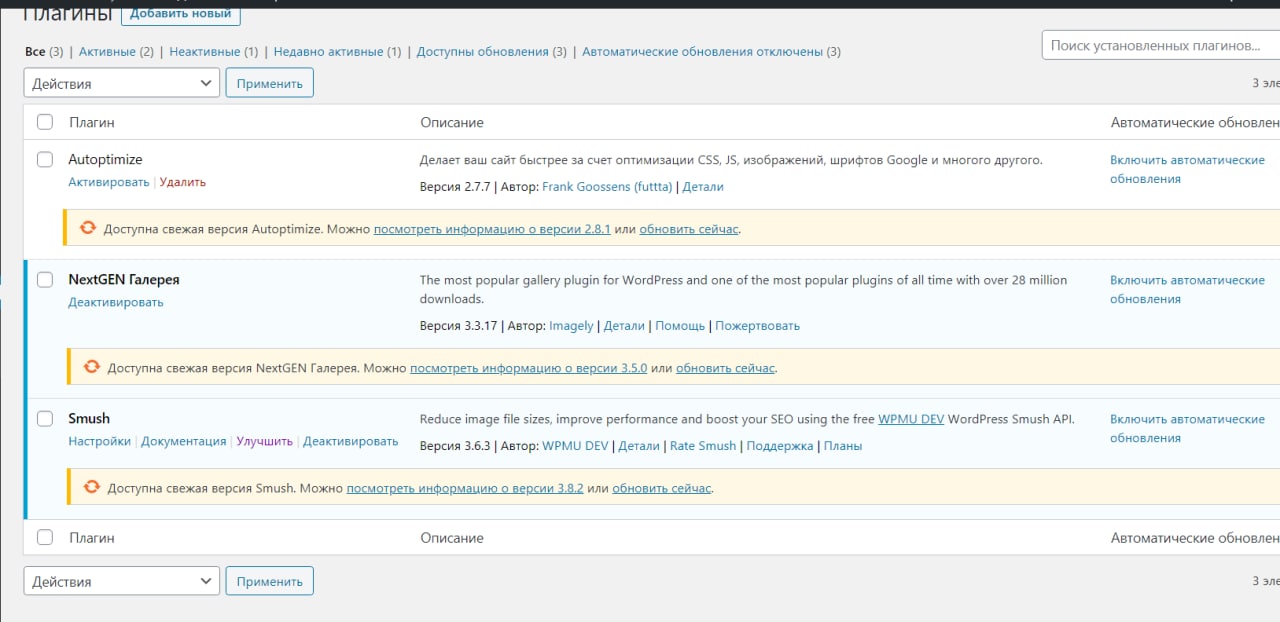Enable automatic updates for Autoptimize
The height and width of the screenshot is (622, 1280).
pos(1187,169)
